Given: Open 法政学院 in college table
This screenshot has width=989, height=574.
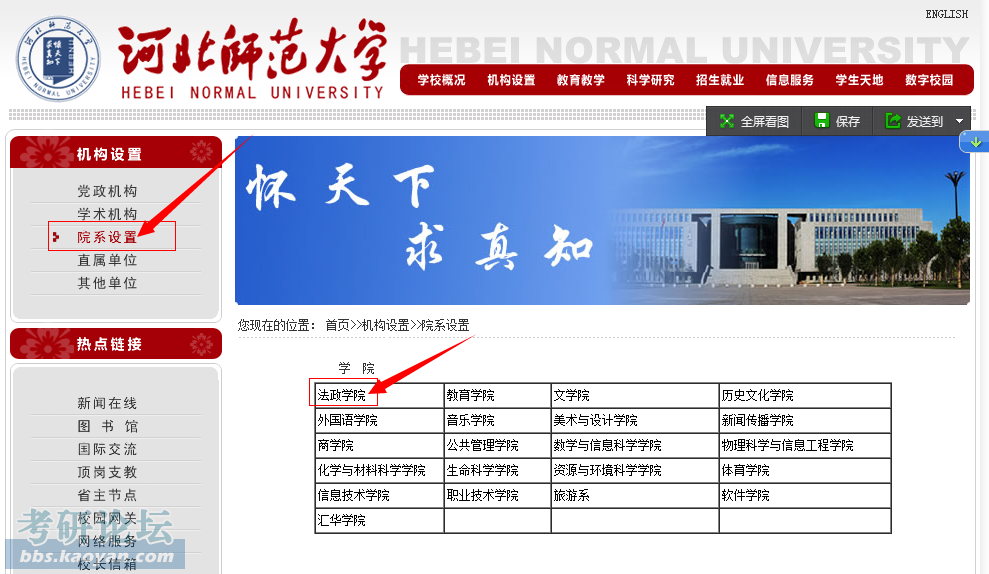Looking at the screenshot, I should pos(341,395).
